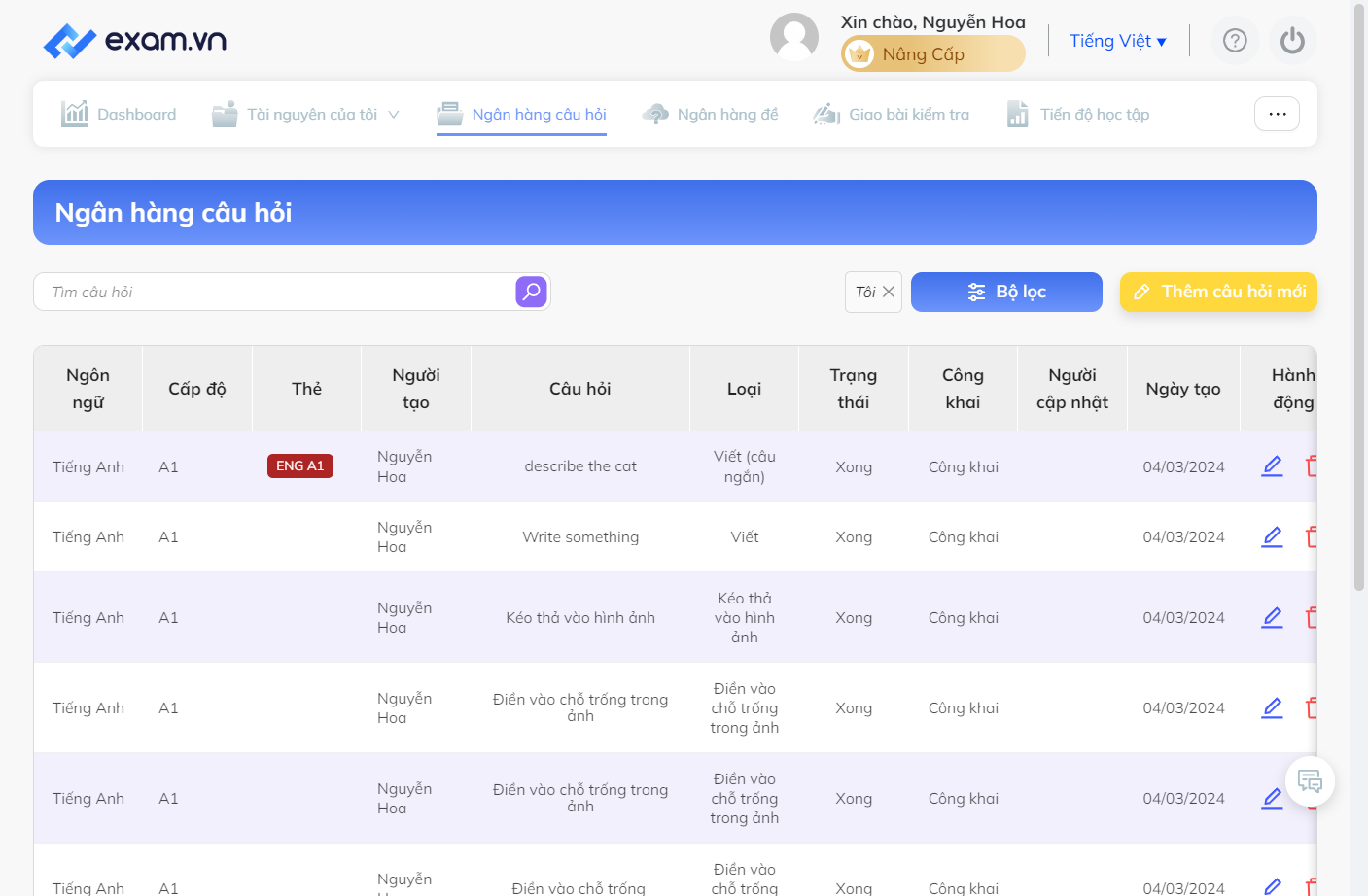The height and width of the screenshot is (896, 1368).
Task: Click the 'Cấp độ' column header
Action: (197, 389)
